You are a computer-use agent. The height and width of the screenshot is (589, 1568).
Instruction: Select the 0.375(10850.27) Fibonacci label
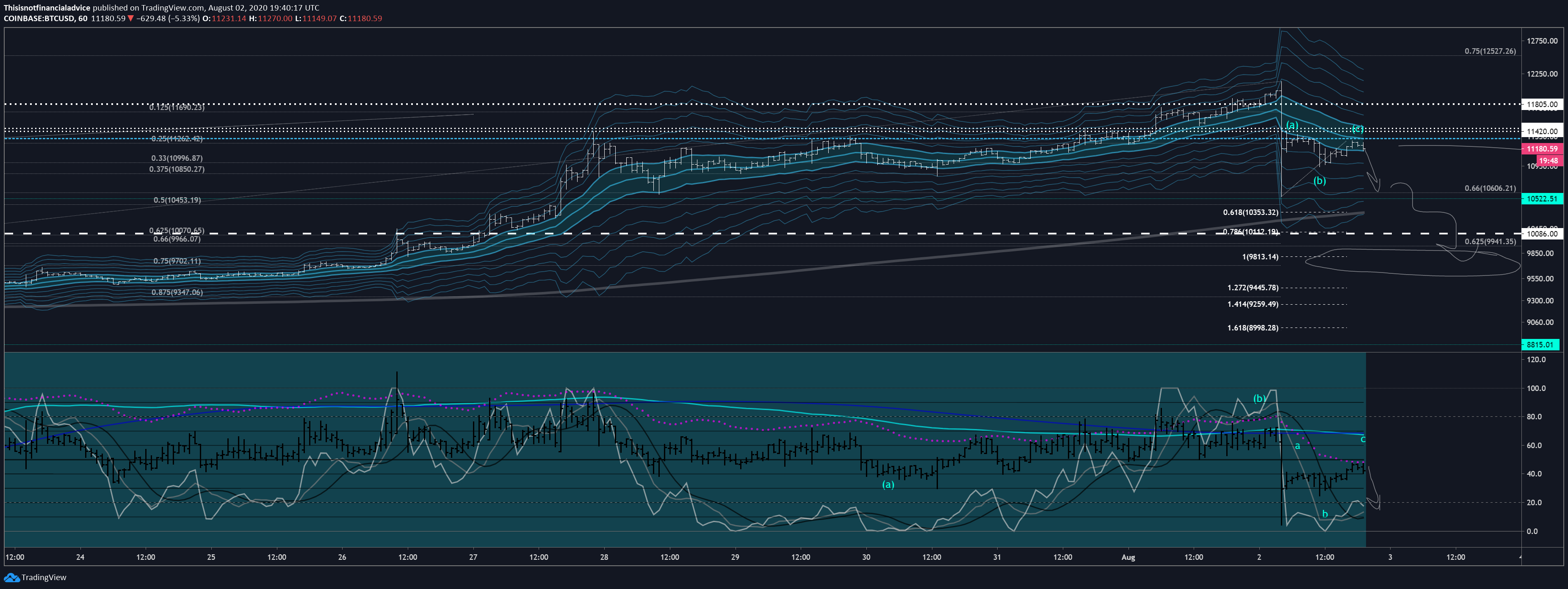tap(177, 169)
